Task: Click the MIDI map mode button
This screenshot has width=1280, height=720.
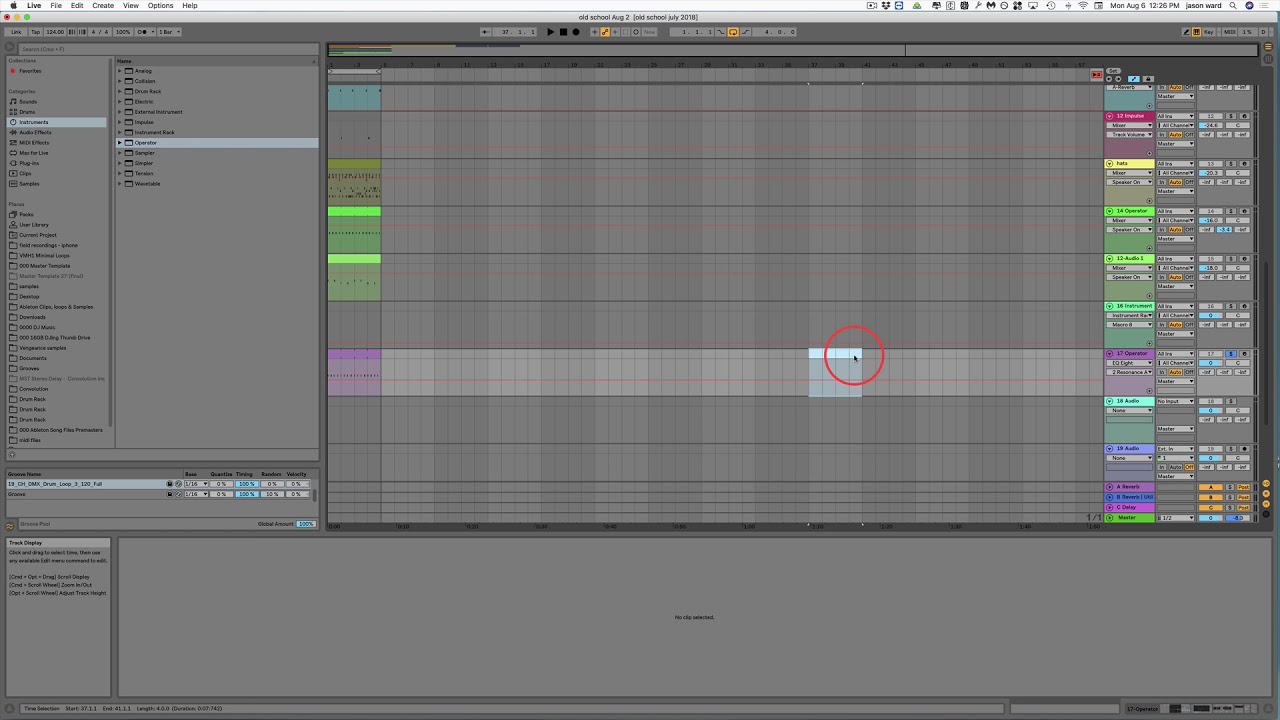Action: pos(1230,32)
